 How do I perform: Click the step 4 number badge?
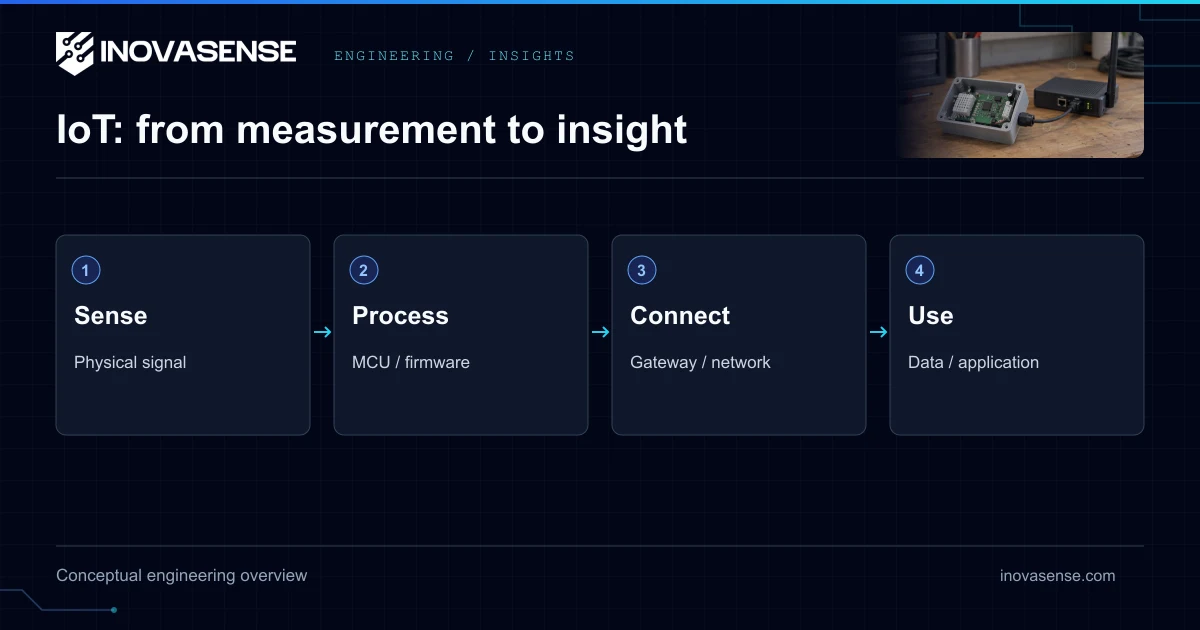pos(920,270)
